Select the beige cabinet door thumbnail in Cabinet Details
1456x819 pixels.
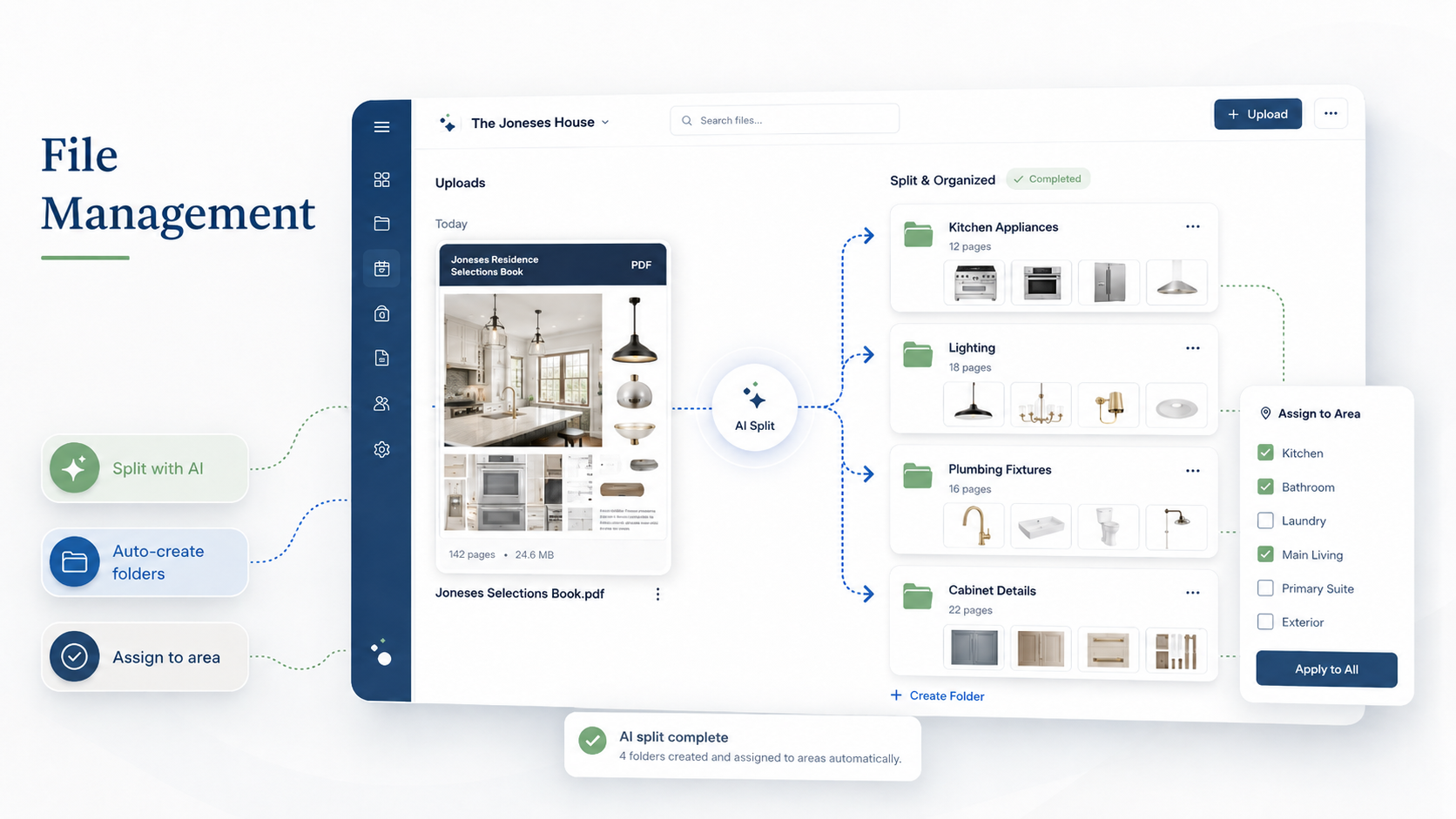[1041, 648]
